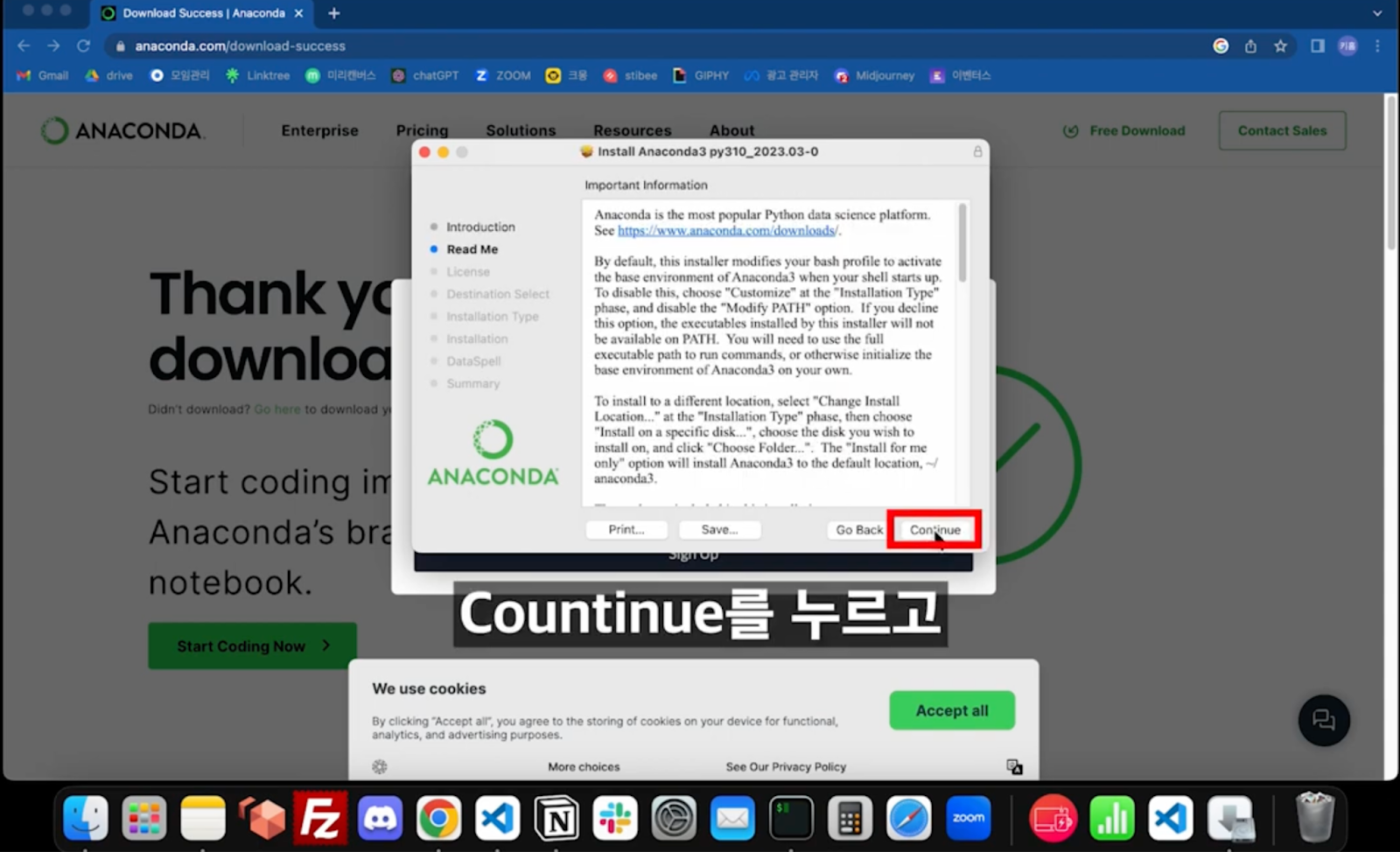Open Discord from the Dock
This screenshot has width=1400, height=852.
coord(380,819)
